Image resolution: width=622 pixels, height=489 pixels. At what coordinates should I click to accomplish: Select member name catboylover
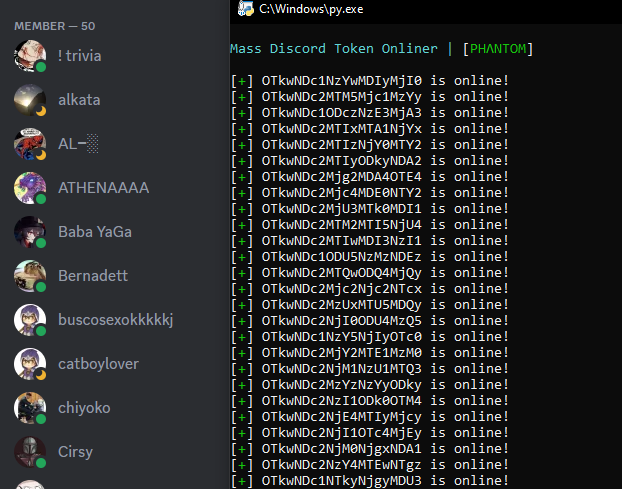click(x=98, y=364)
